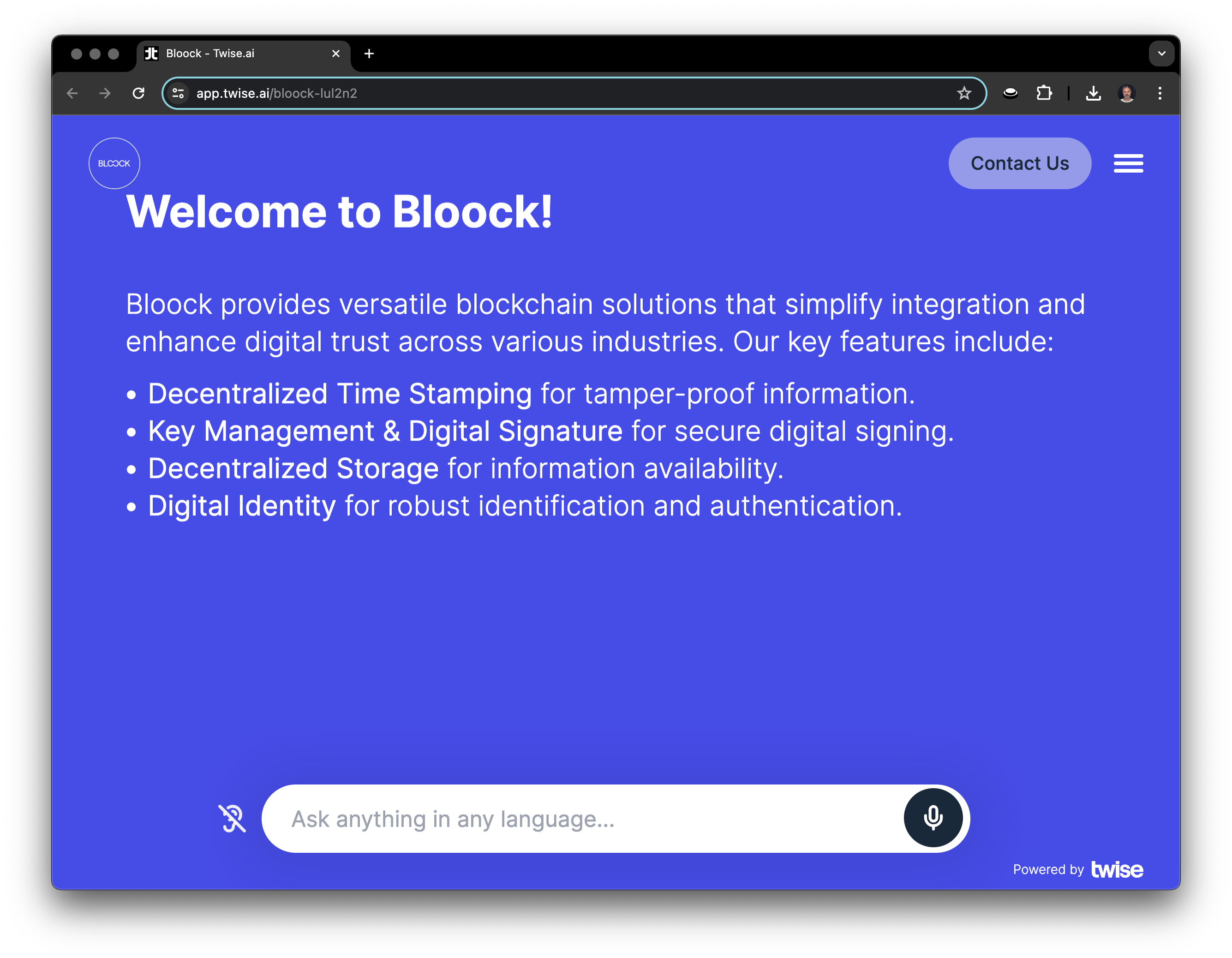
Task: Open browser downloads
Action: tap(1093, 93)
